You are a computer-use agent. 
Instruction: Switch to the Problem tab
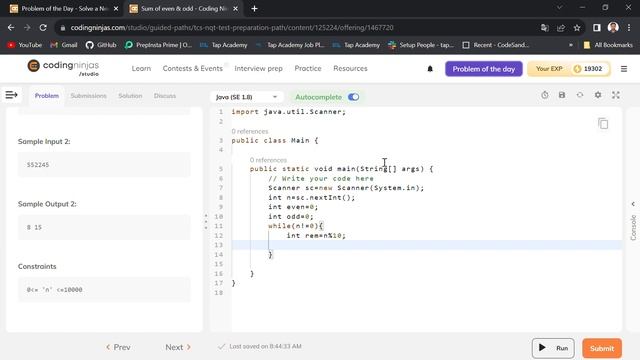click(x=47, y=96)
